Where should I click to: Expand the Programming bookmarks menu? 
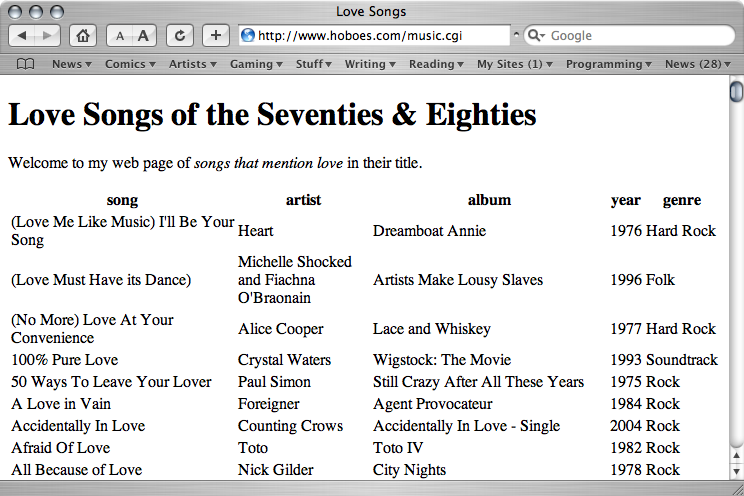coord(608,64)
